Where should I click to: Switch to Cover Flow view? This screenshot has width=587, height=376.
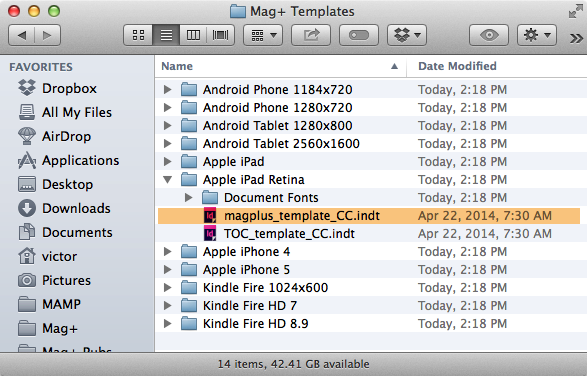[220, 36]
